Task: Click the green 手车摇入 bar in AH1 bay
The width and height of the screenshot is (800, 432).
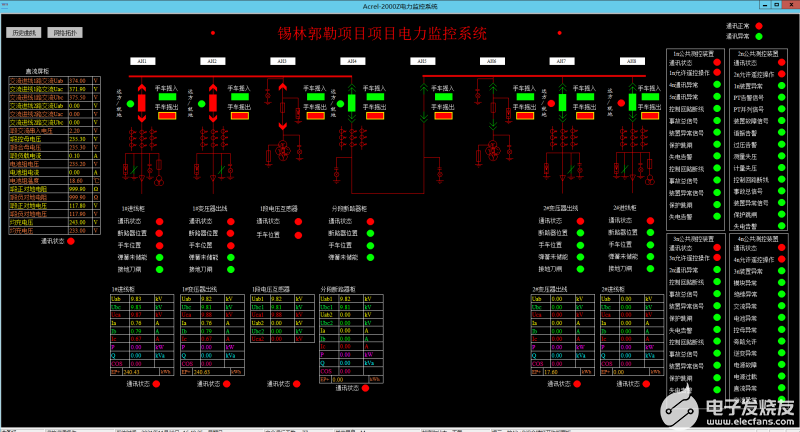Action: [x=167, y=96]
